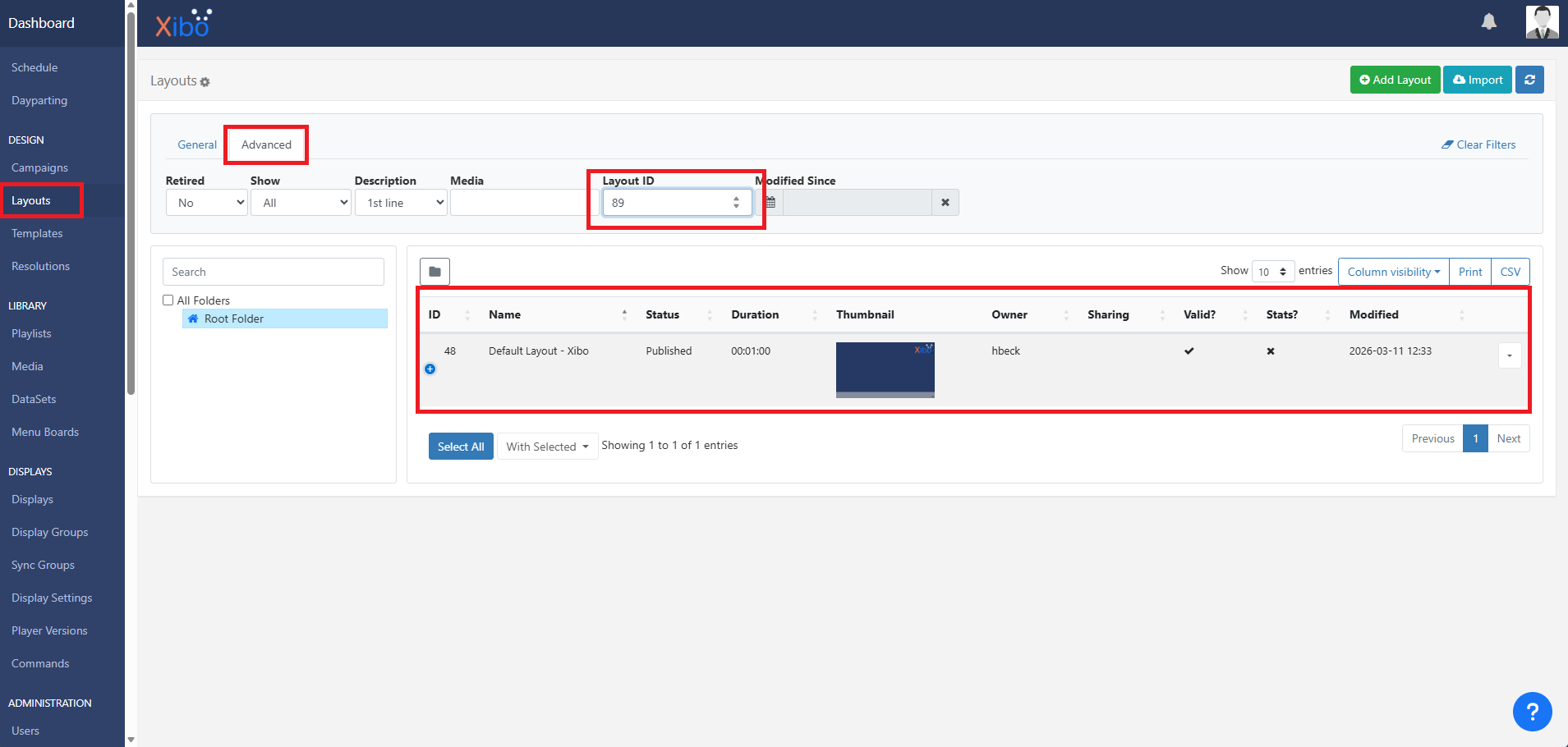Viewport: 1568px width, 747px height.
Task: Open the Default Layout thumbnail
Action: coord(885,370)
